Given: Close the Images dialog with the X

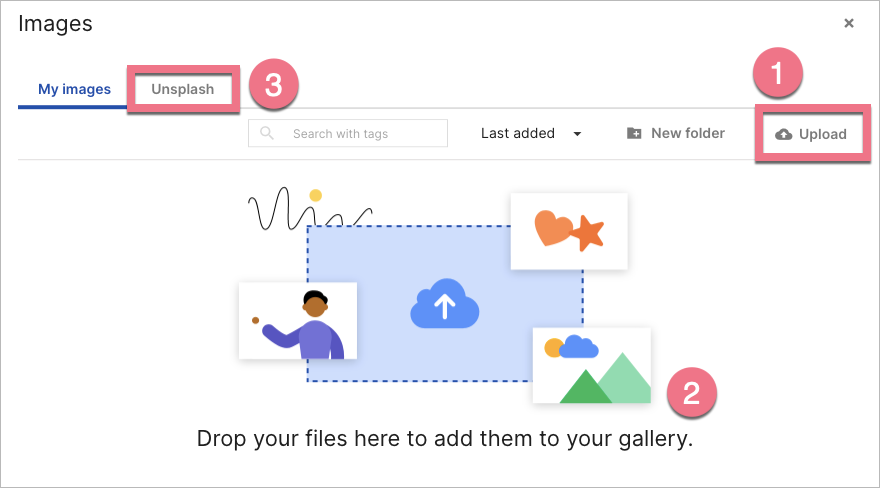Looking at the screenshot, I should click(x=849, y=23).
